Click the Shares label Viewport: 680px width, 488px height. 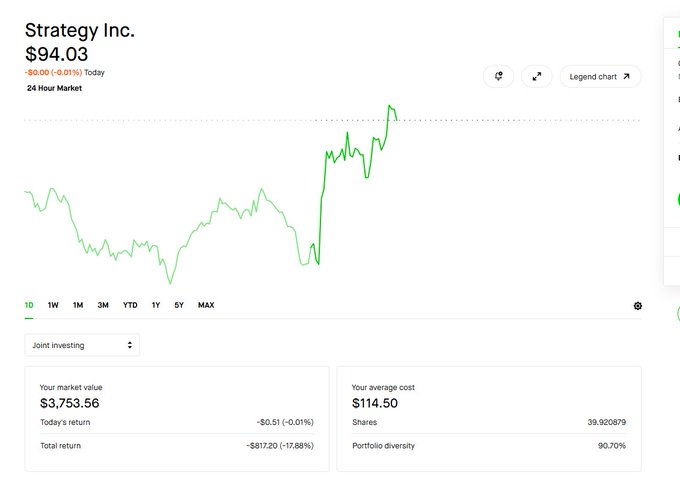click(x=365, y=422)
